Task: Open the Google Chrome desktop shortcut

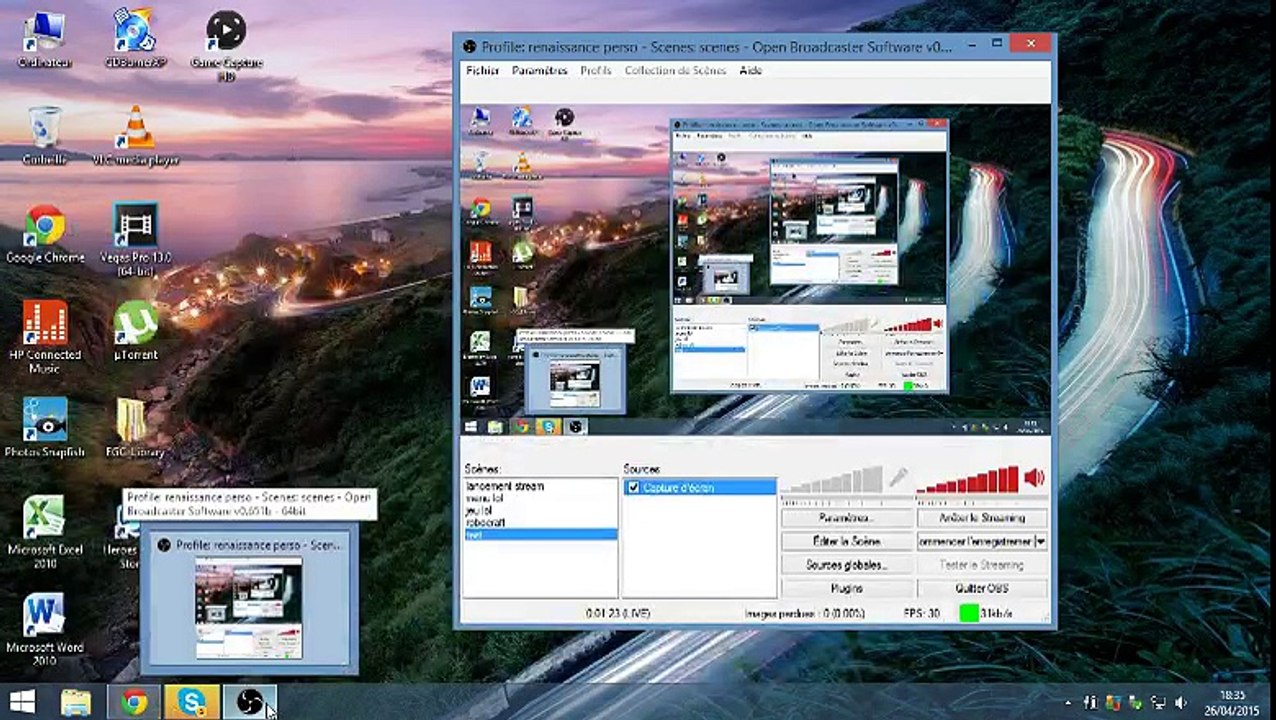Action: pos(44,234)
